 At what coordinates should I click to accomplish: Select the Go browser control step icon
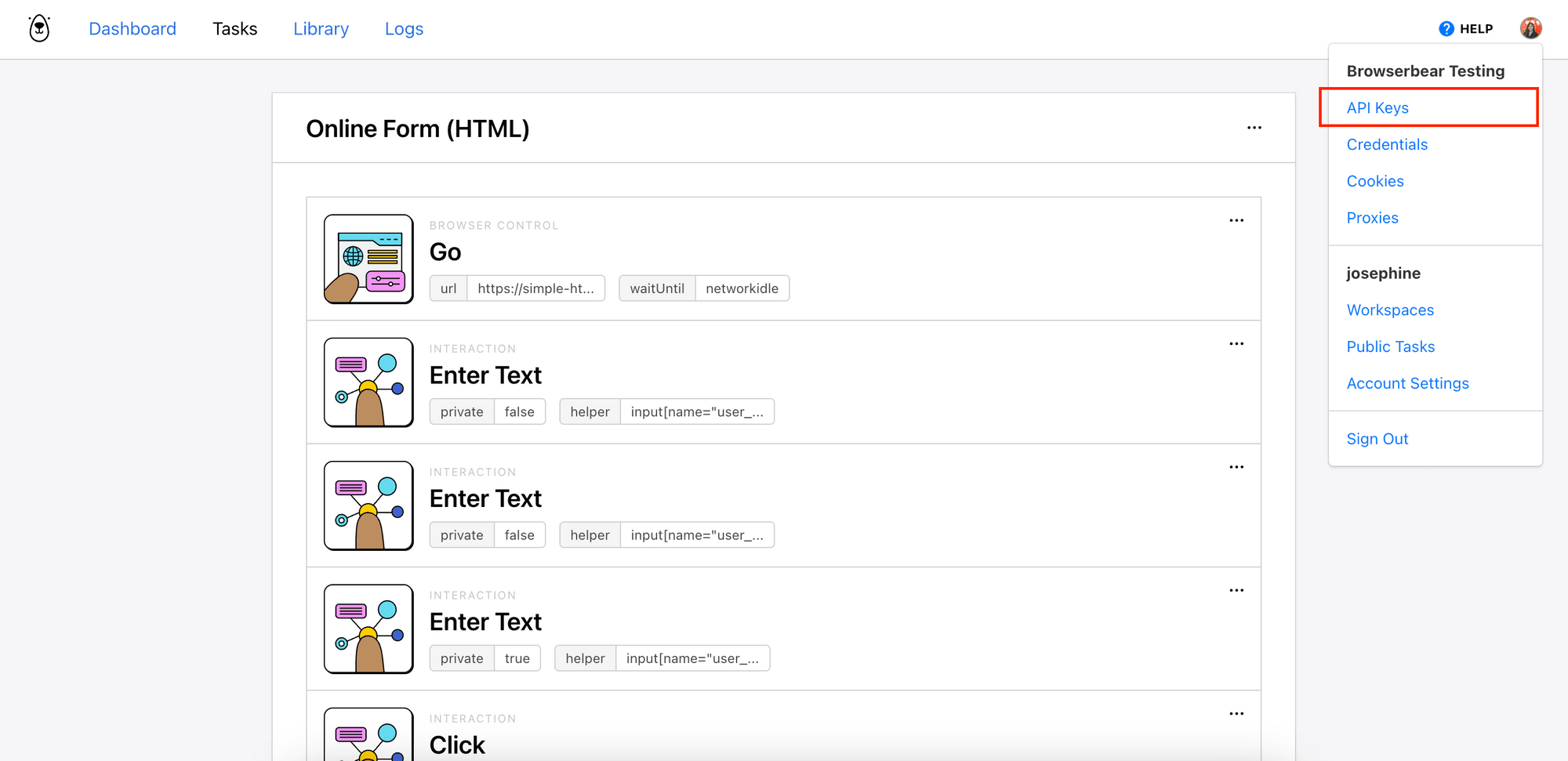(368, 259)
